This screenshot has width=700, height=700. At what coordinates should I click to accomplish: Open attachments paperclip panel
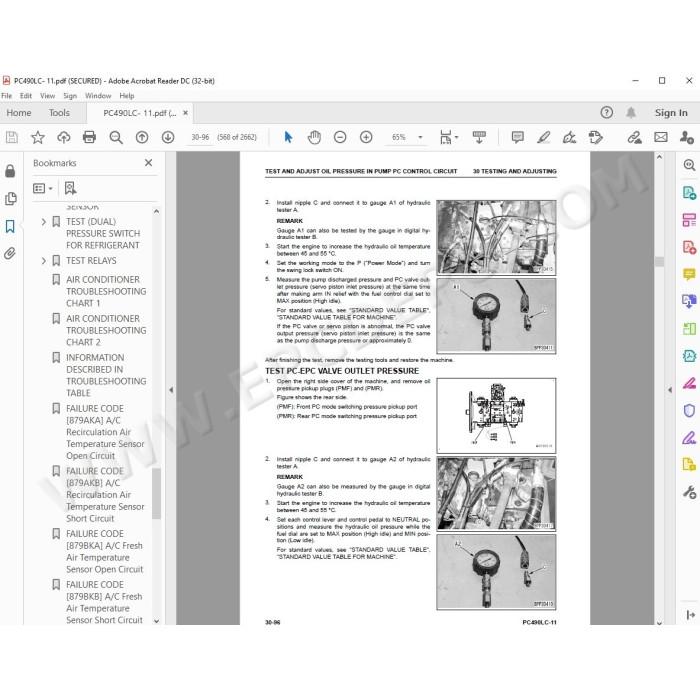point(10,254)
